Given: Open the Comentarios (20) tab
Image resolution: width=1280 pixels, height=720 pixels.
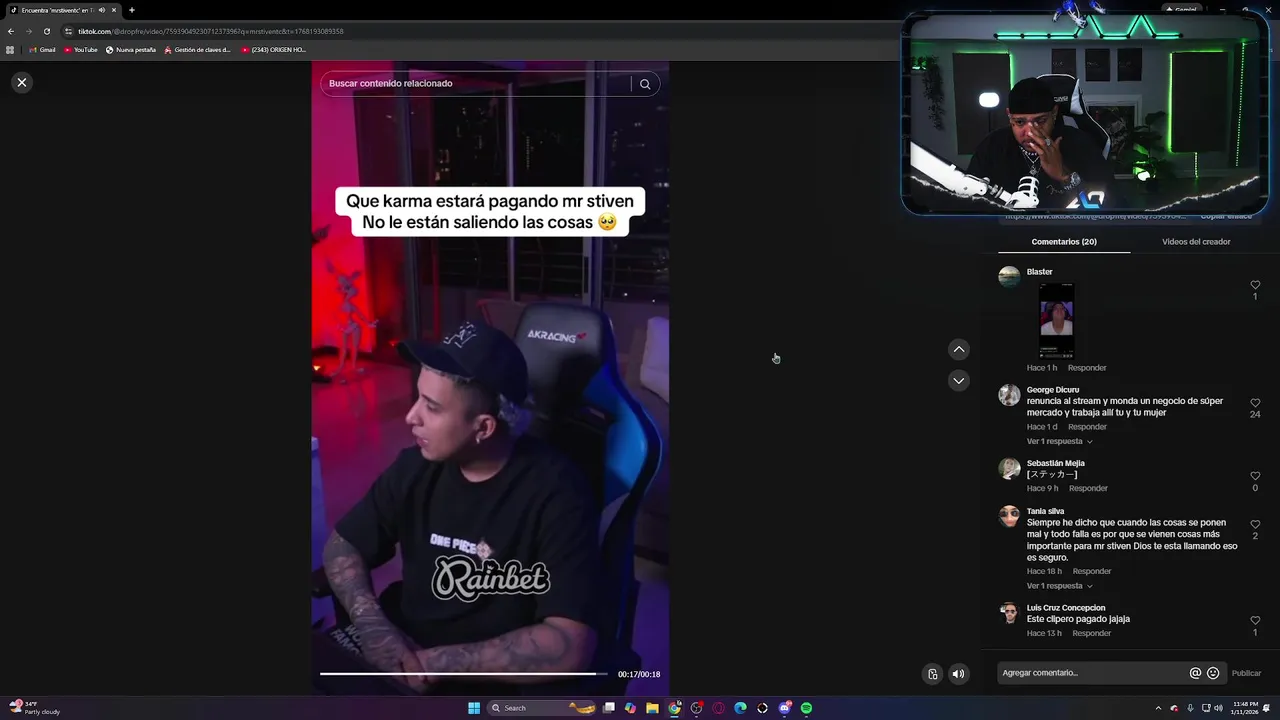Looking at the screenshot, I should click(1064, 242).
